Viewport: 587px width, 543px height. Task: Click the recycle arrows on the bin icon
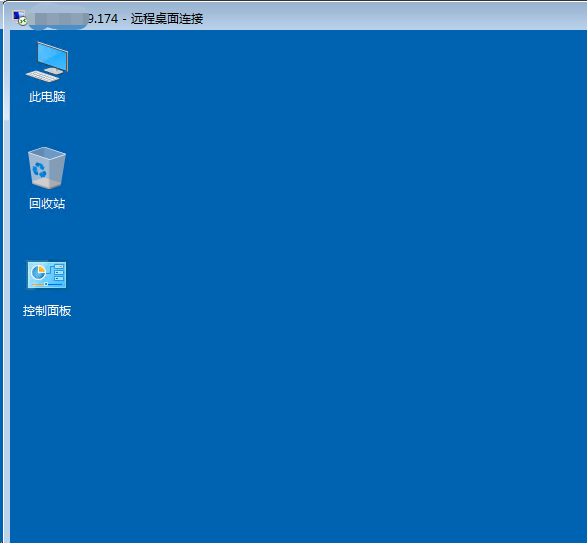[39, 170]
